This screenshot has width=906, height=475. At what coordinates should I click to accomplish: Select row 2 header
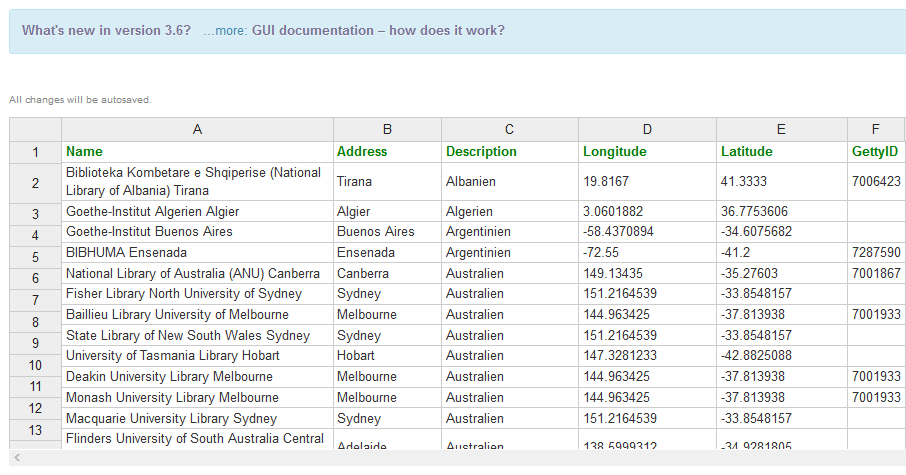pyautogui.click(x=35, y=183)
